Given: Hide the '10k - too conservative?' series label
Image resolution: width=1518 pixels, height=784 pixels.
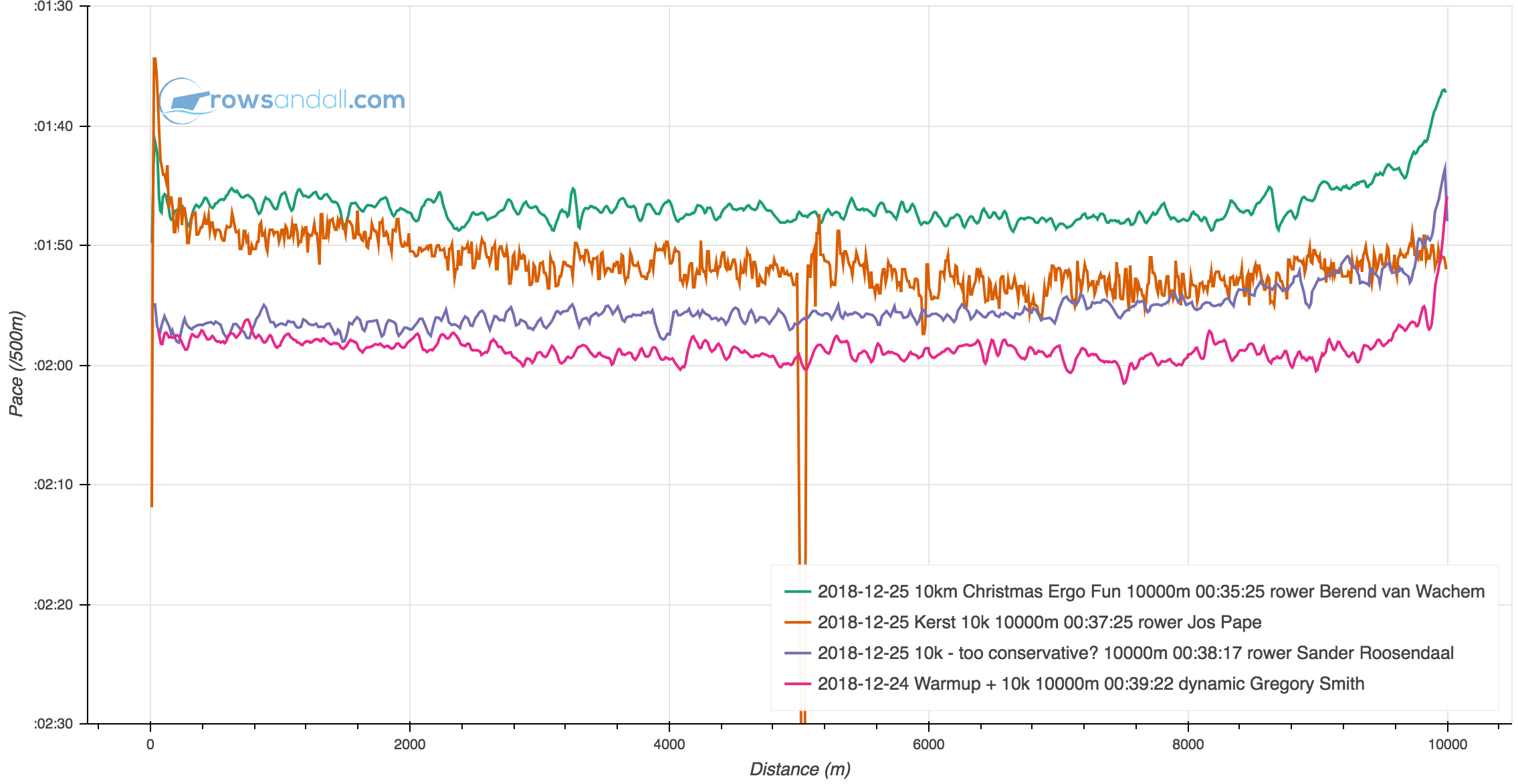Looking at the screenshot, I should (1135, 653).
